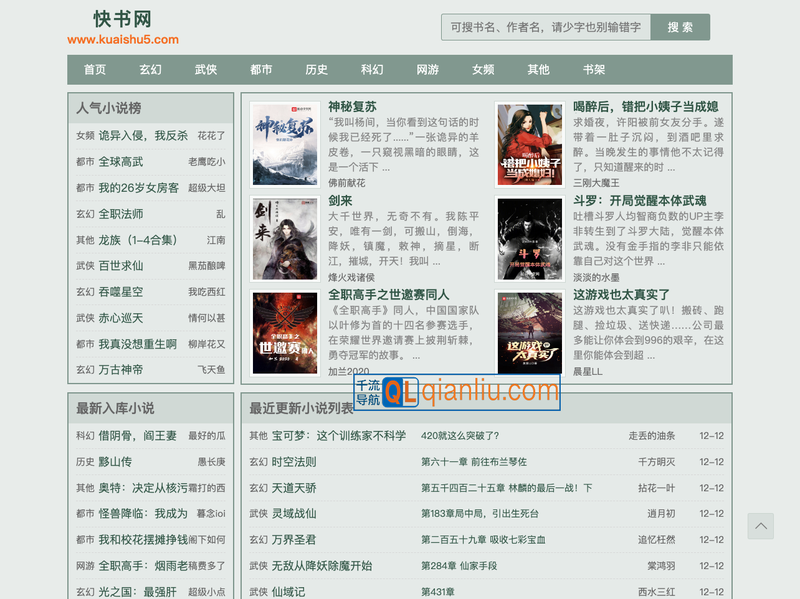This screenshot has height=599, width=800.
Task: Open 首页 home in navigation bar
Action: point(95,70)
